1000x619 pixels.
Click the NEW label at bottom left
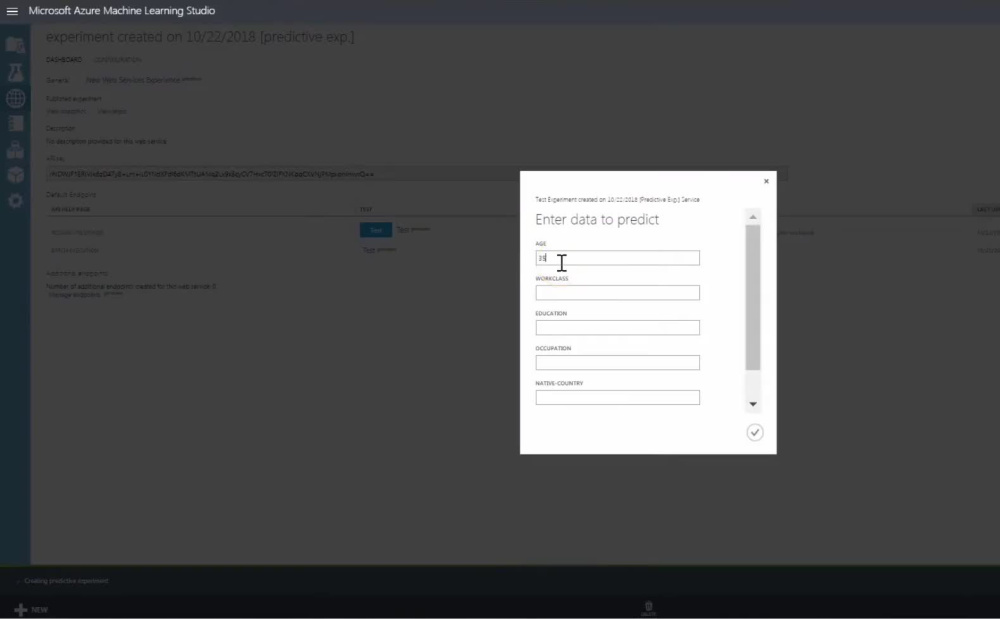click(40, 610)
